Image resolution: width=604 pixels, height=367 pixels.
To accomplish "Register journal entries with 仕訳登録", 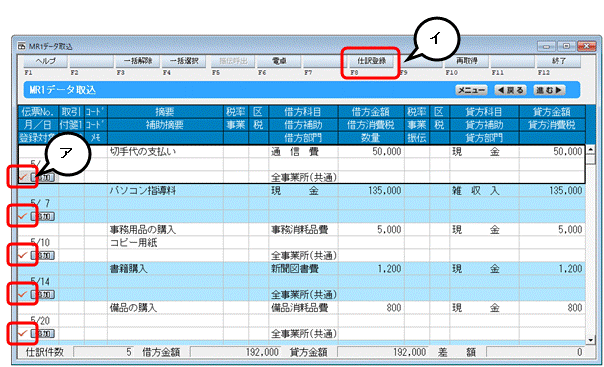I will click(x=371, y=61).
